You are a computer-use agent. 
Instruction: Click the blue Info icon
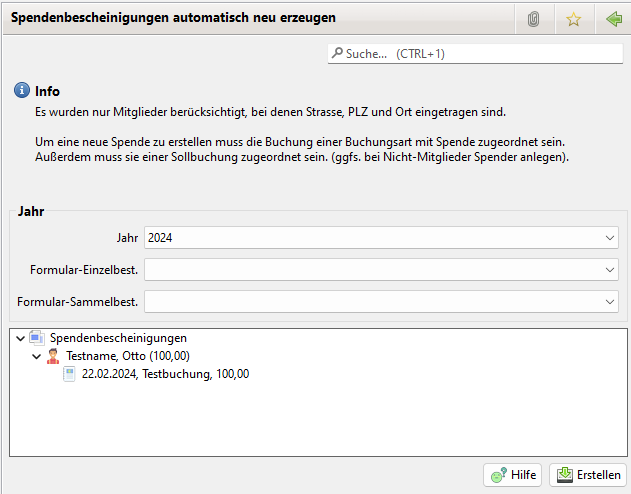(x=22, y=91)
